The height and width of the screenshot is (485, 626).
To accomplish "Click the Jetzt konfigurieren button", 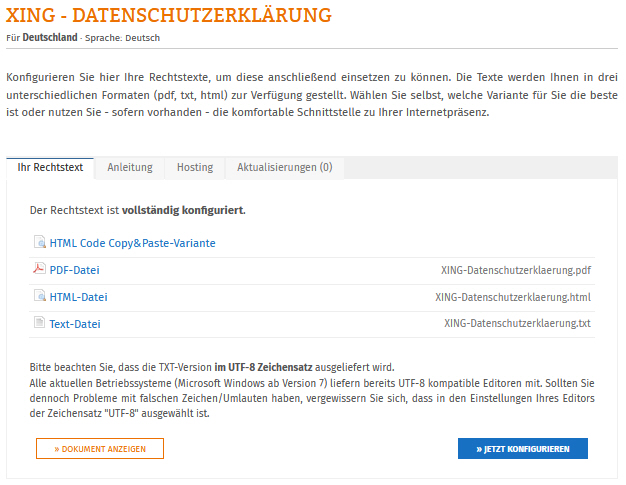I will [x=523, y=449].
